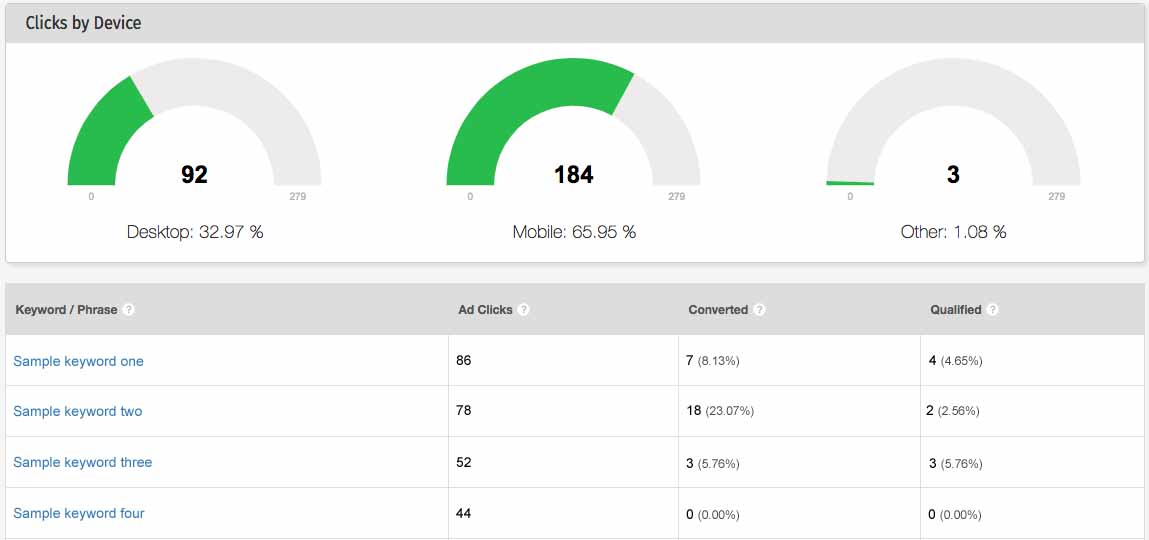Click the Mobile clicks gauge showing 184

click(x=573, y=122)
